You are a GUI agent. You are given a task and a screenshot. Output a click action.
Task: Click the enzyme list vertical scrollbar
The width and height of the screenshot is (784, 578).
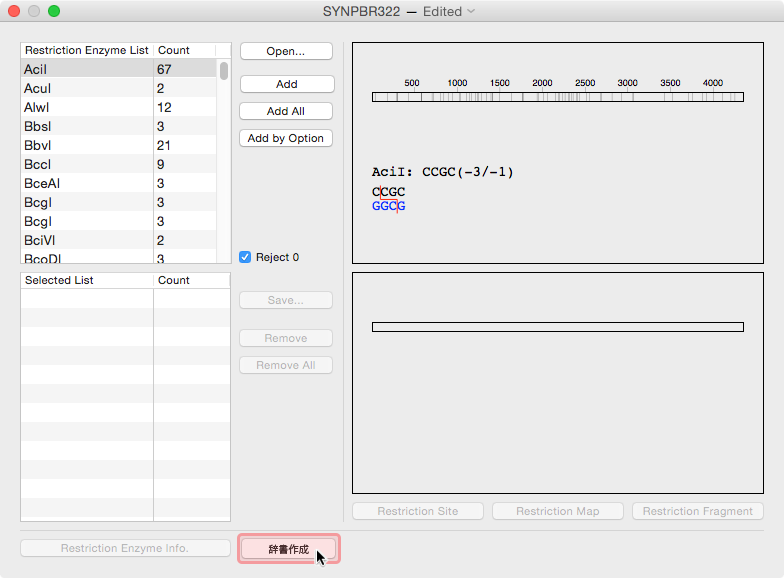pos(224,71)
